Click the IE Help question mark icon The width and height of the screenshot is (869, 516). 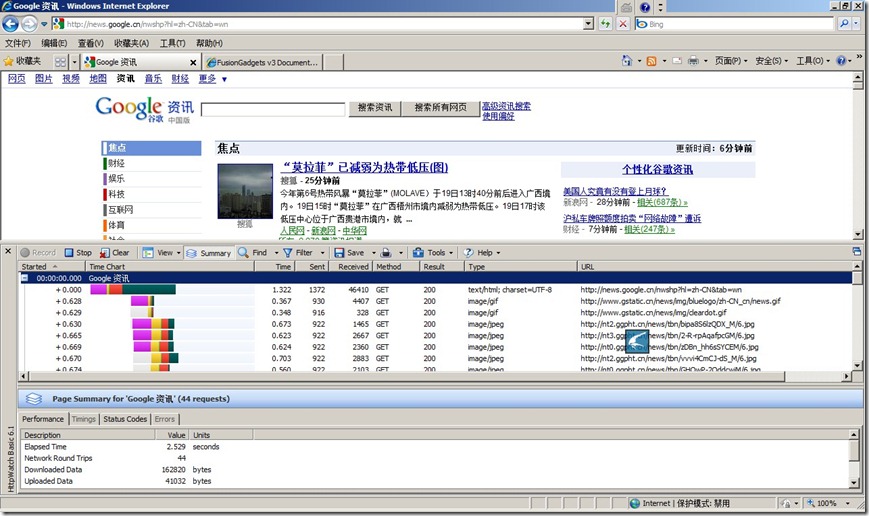click(x=841, y=60)
